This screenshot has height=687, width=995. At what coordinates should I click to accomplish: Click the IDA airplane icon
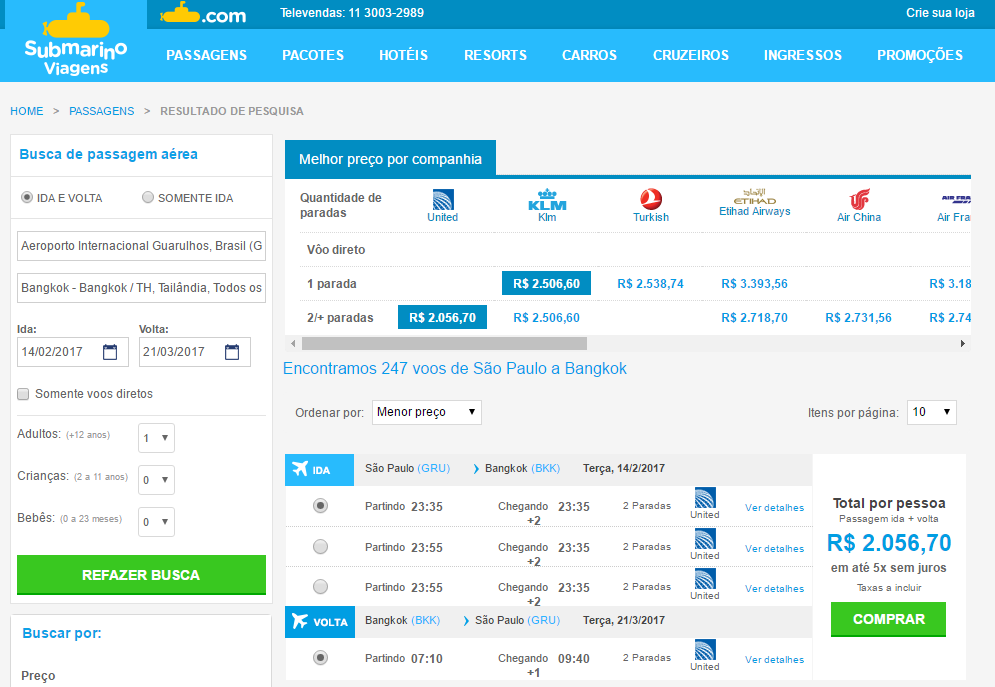(x=300, y=469)
